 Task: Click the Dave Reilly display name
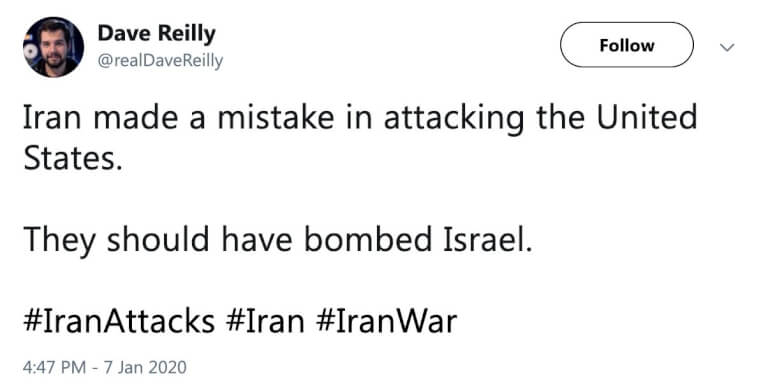click(x=156, y=34)
